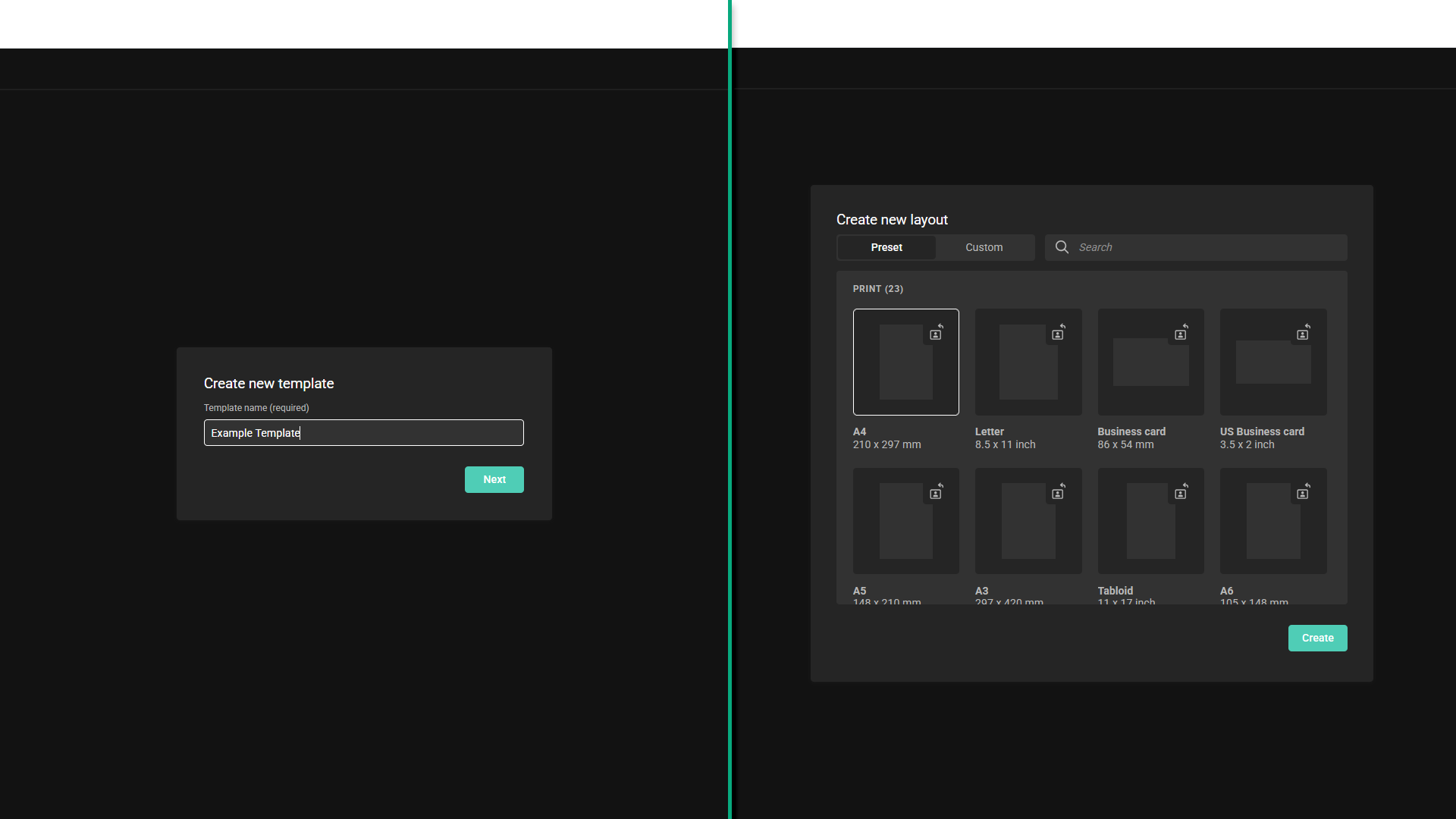Click the '3.5 x 2 inch' size text
The height and width of the screenshot is (819, 1456).
(1247, 445)
